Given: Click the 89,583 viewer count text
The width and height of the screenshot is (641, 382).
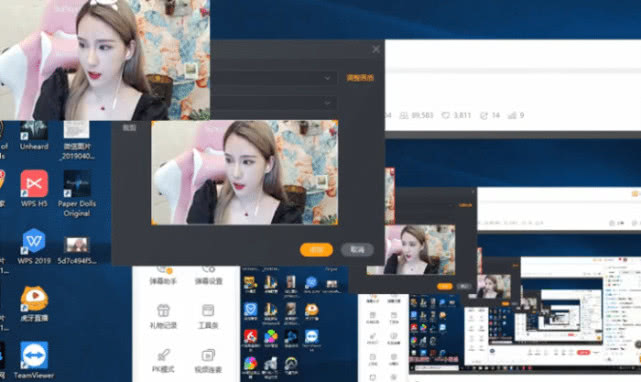Looking at the screenshot, I should (422, 116).
